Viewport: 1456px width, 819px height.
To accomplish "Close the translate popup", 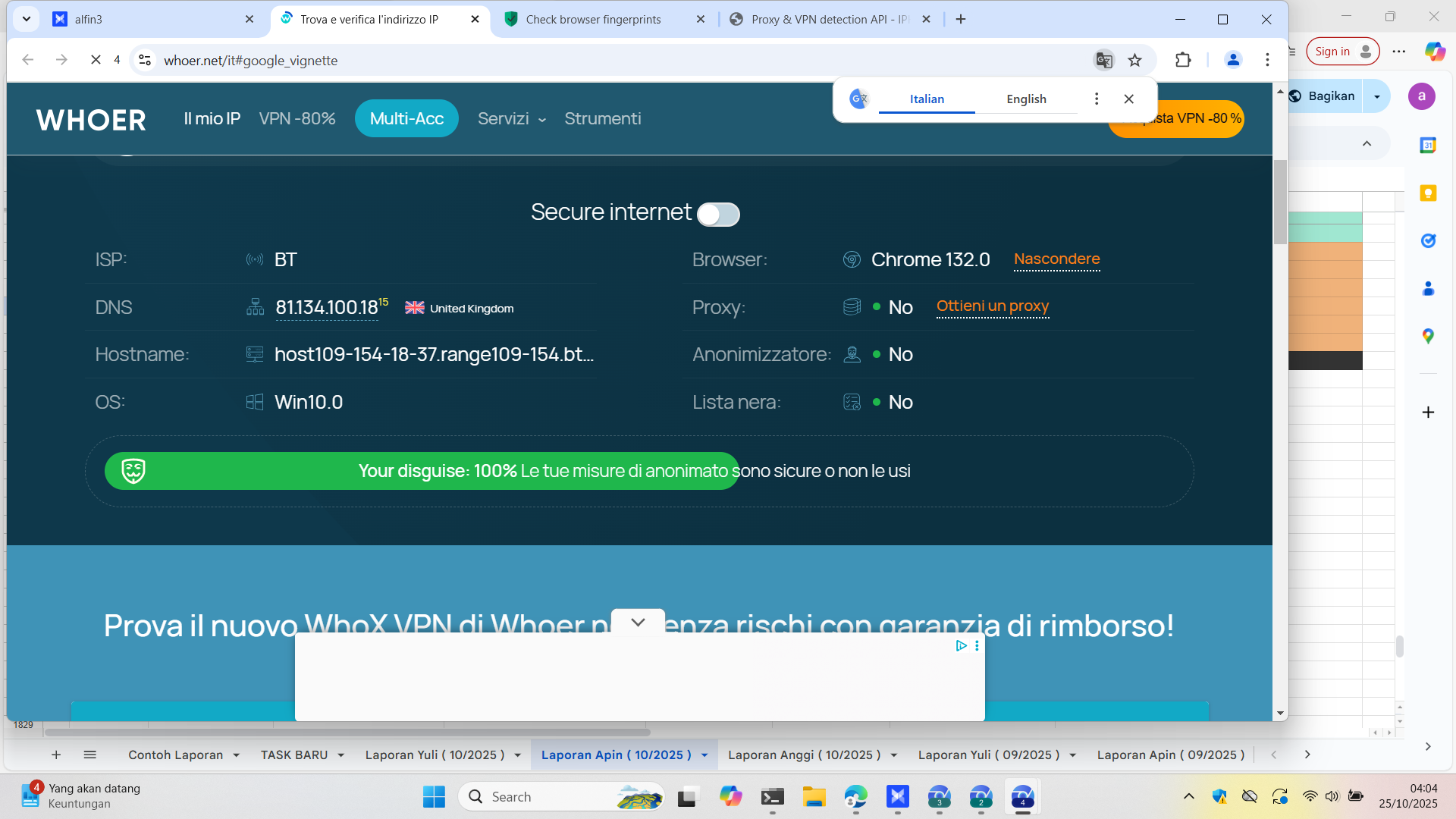I will (1128, 99).
